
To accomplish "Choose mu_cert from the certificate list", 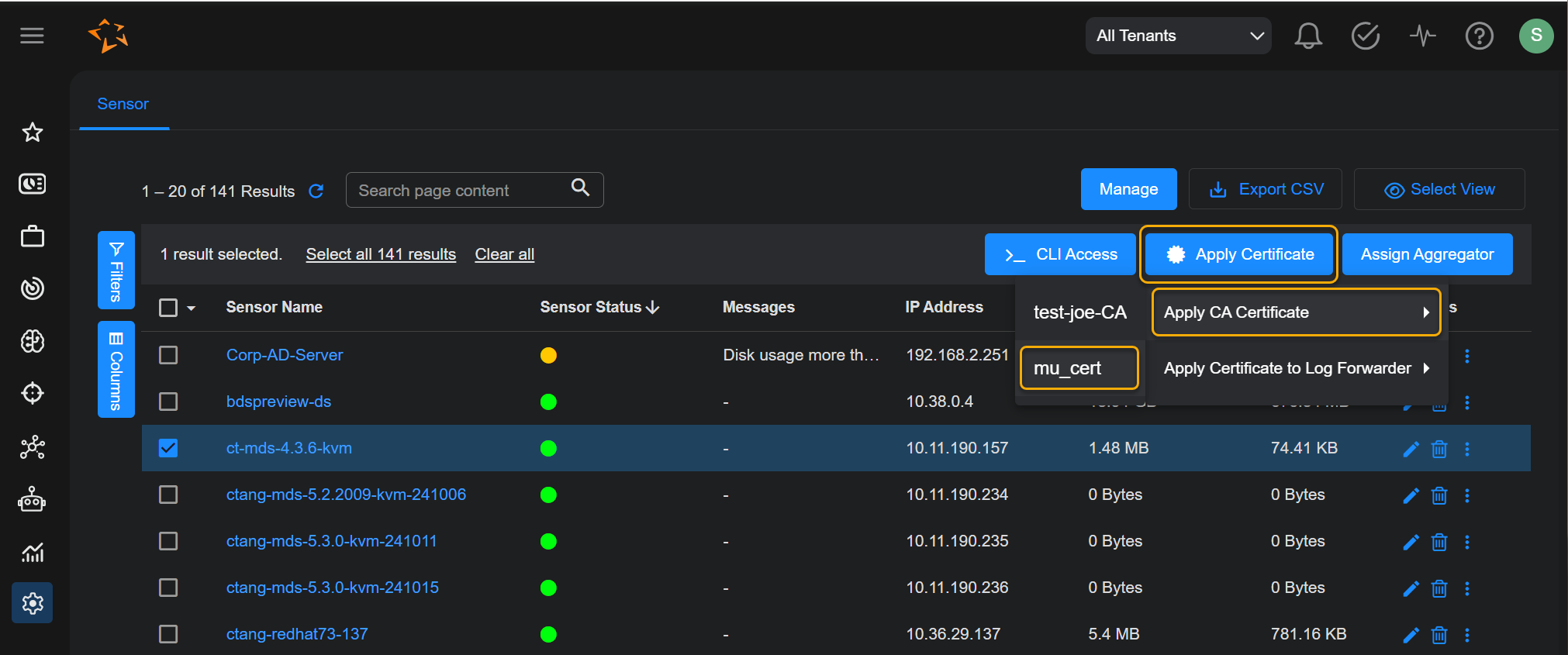I will click(x=1079, y=368).
